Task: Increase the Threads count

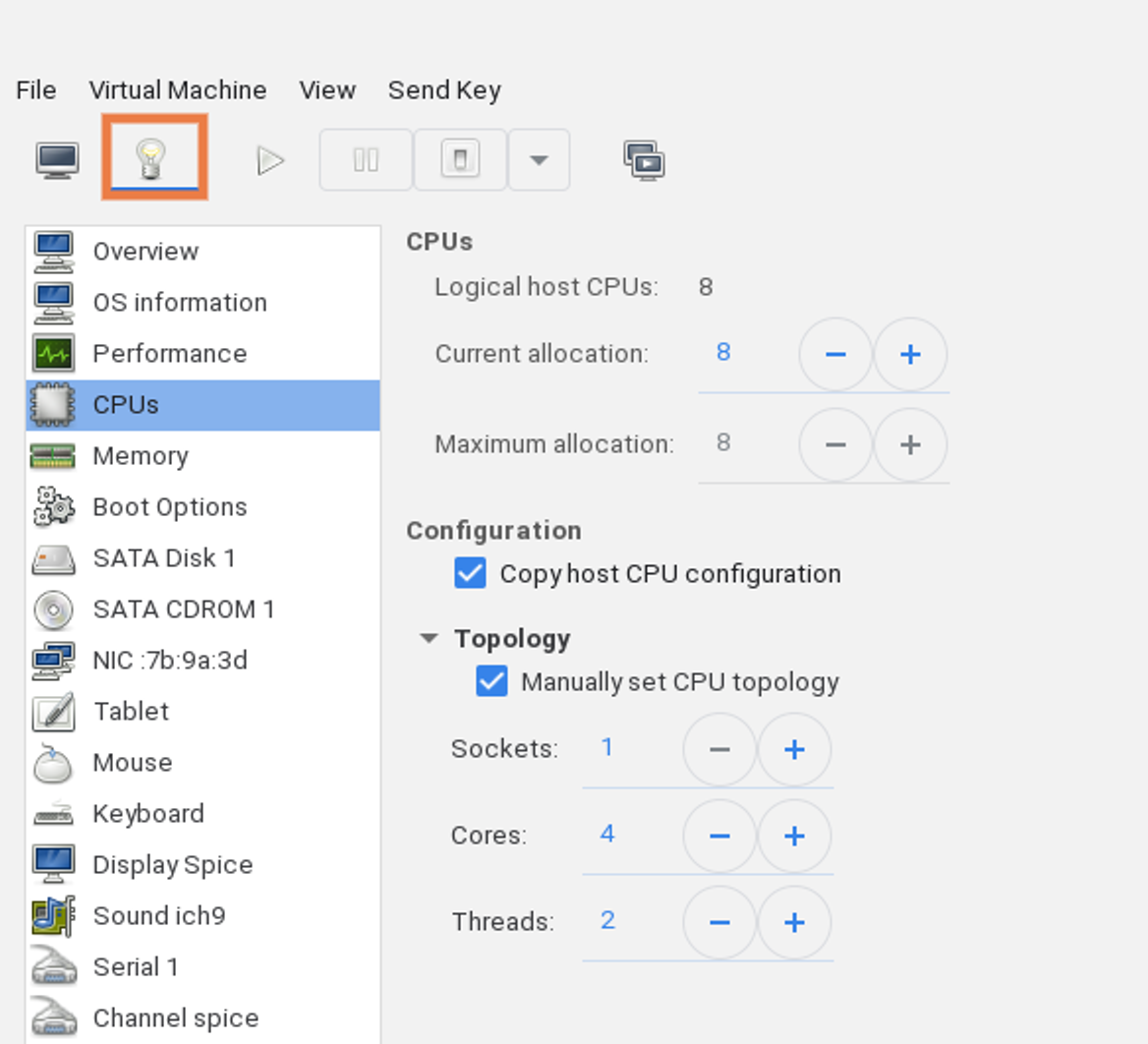Action: [x=794, y=922]
